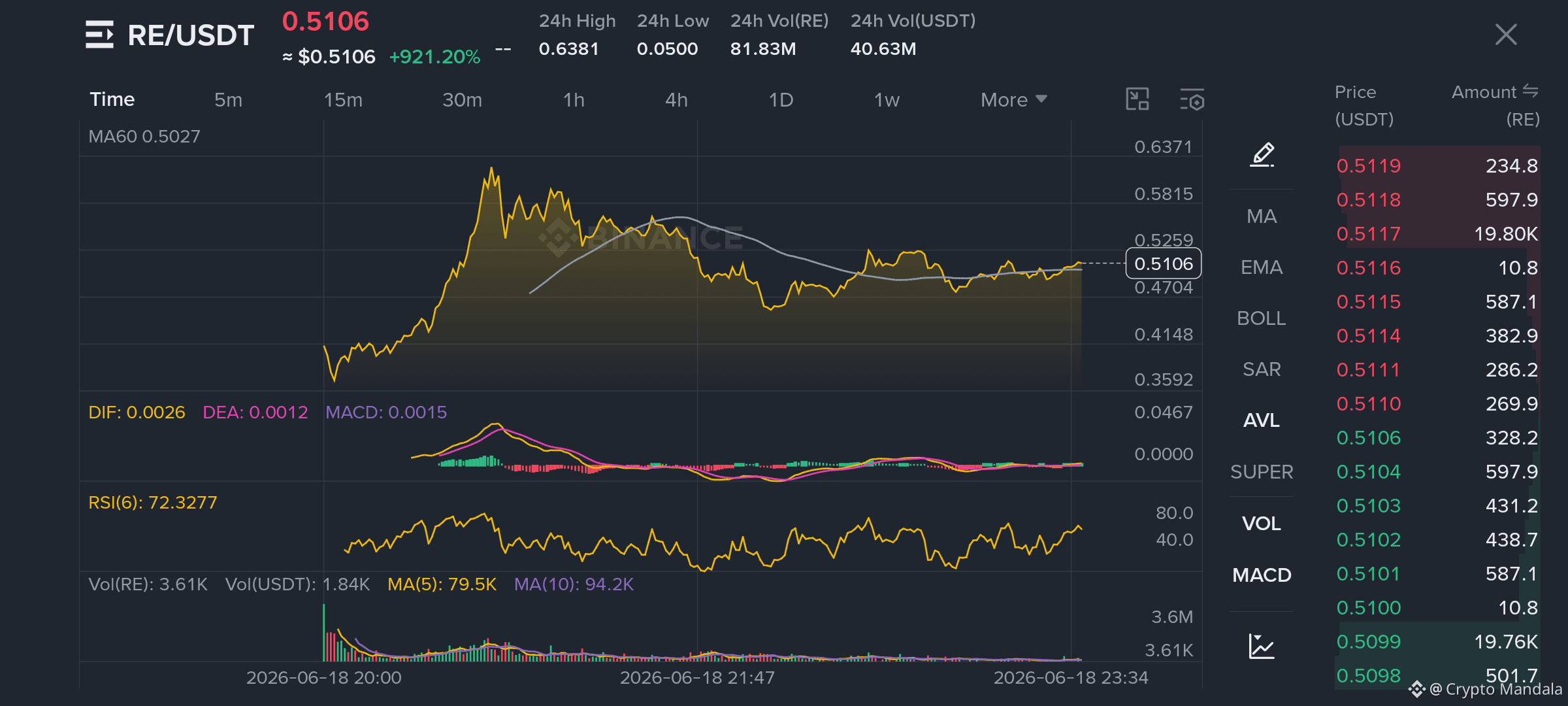Open the chart type line icon
The height and width of the screenshot is (706, 1568).
1262,646
